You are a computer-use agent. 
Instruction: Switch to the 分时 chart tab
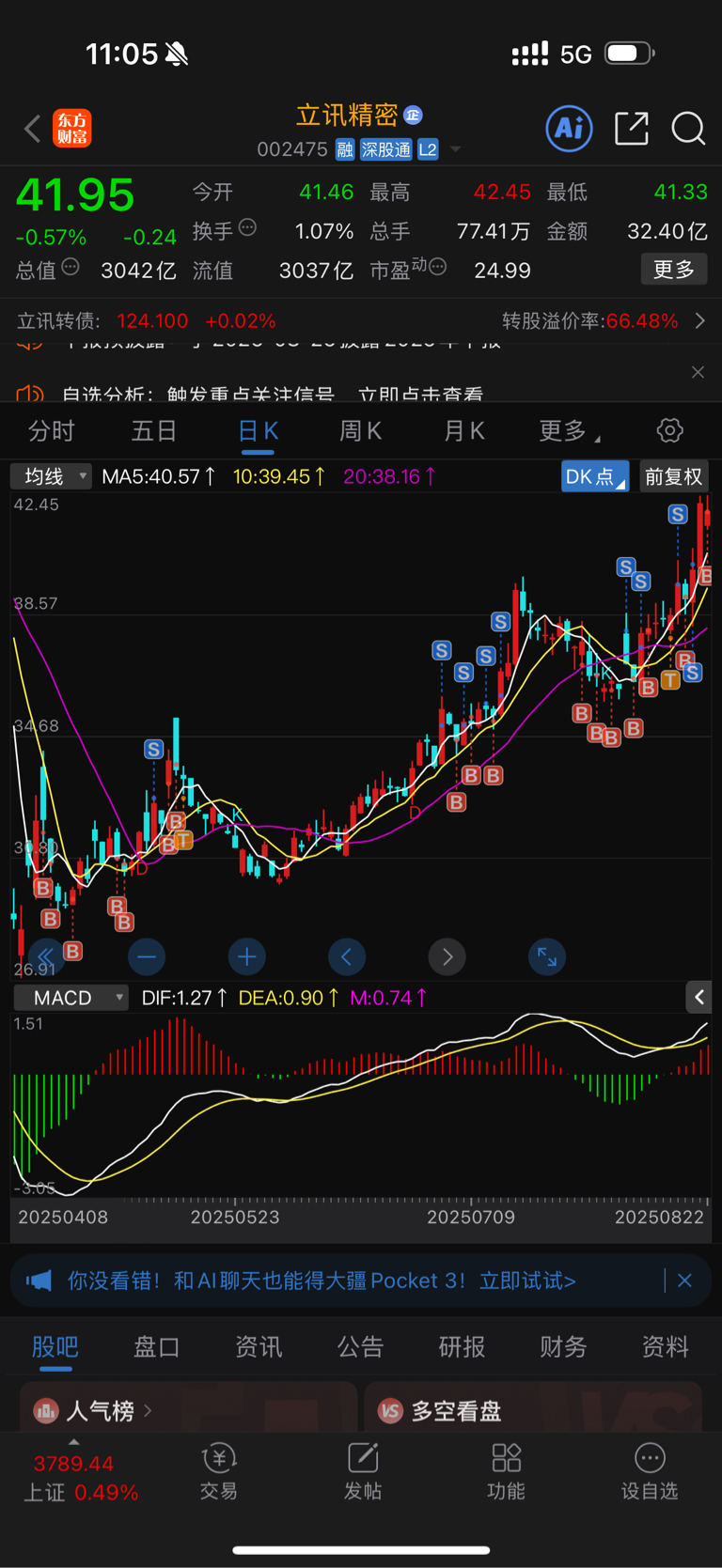pos(52,431)
